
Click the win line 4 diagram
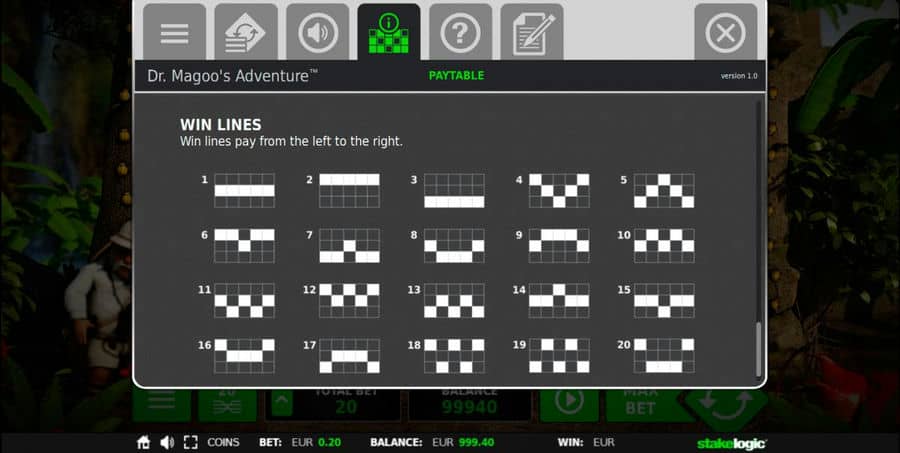coord(559,191)
